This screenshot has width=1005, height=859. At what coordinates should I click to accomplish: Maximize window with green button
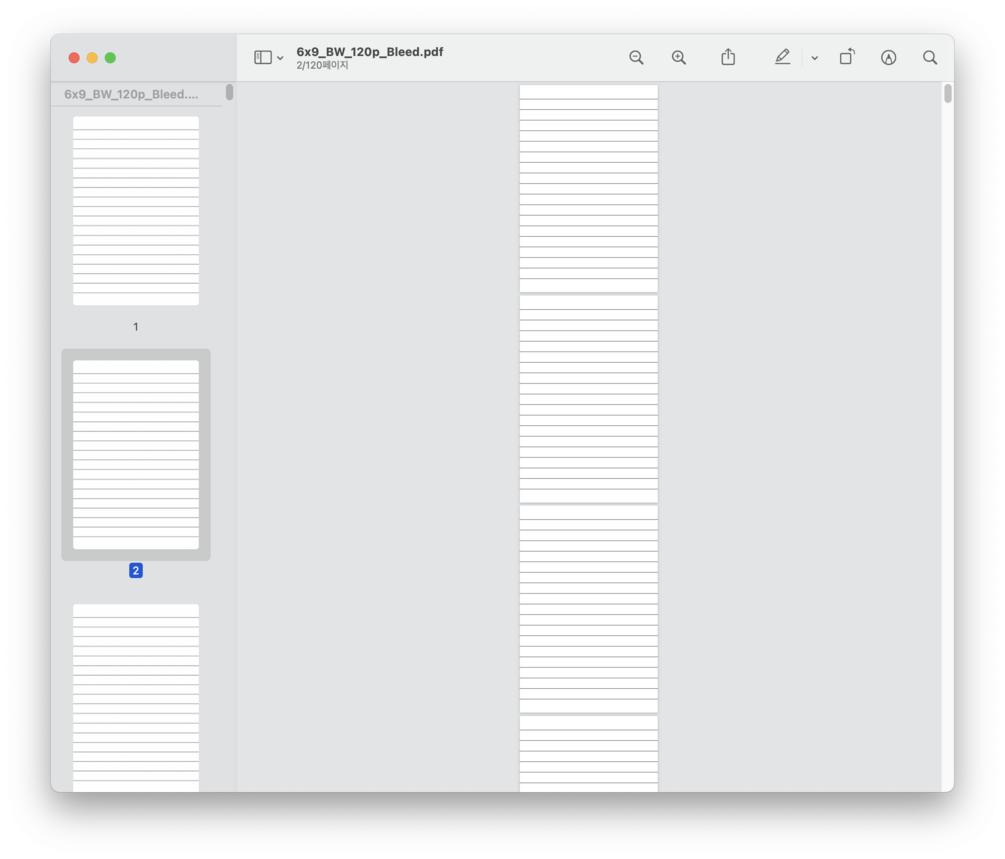[x=110, y=58]
